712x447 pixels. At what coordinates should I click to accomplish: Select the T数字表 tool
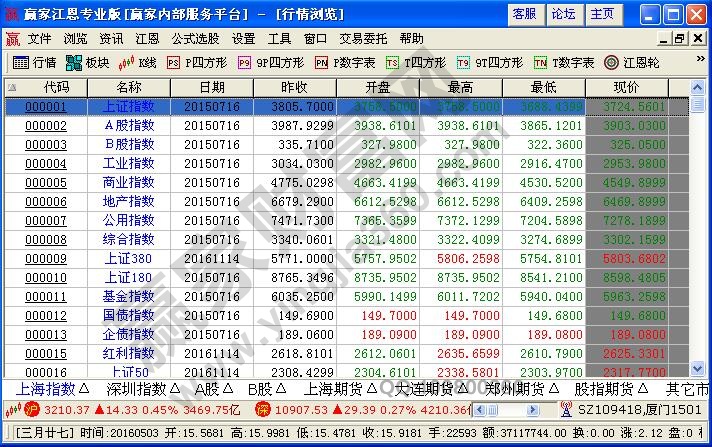click(x=564, y=62)
